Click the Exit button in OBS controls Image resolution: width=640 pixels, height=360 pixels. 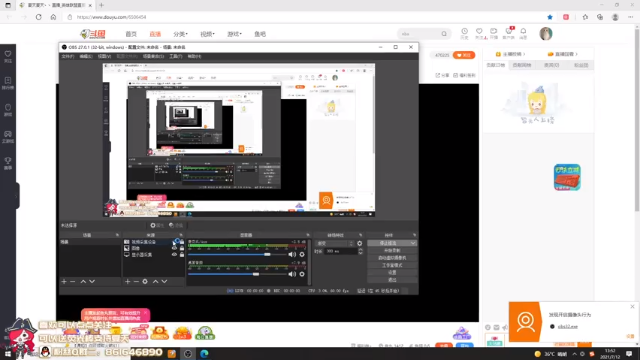click(392, 280)
